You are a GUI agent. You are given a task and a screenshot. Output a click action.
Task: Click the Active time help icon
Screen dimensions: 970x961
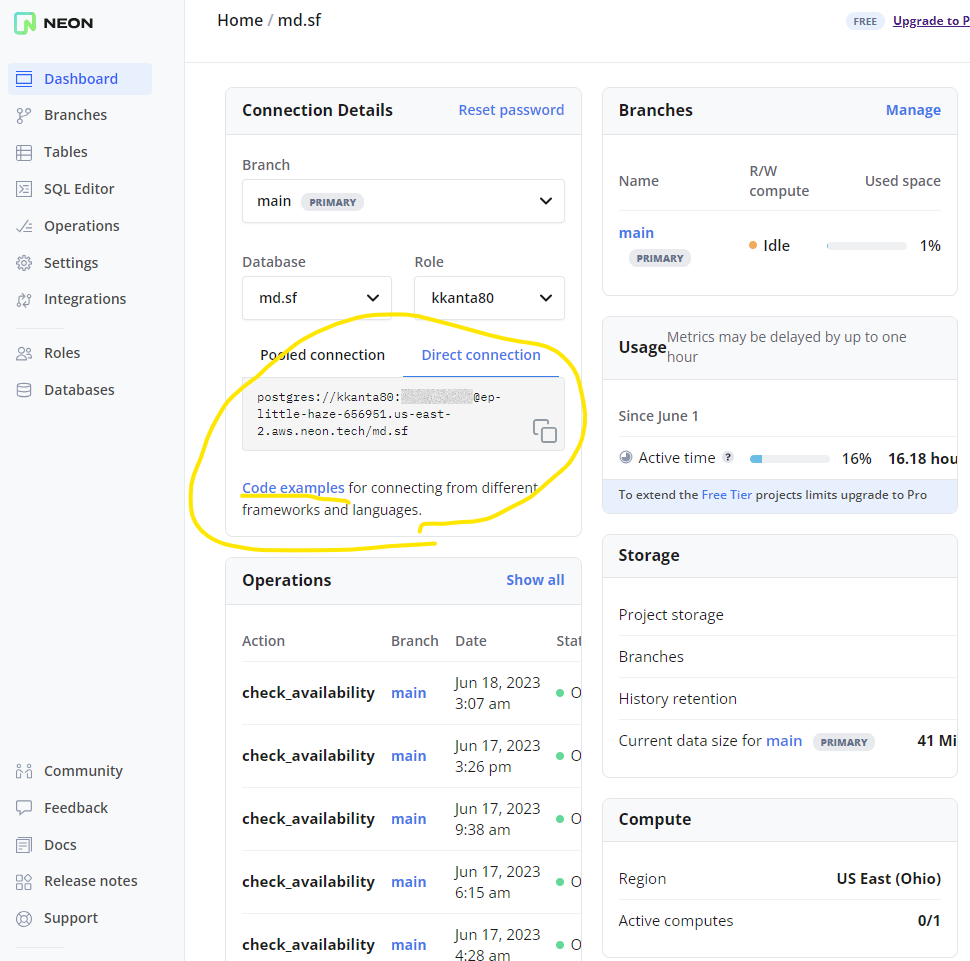click(728, 457)
